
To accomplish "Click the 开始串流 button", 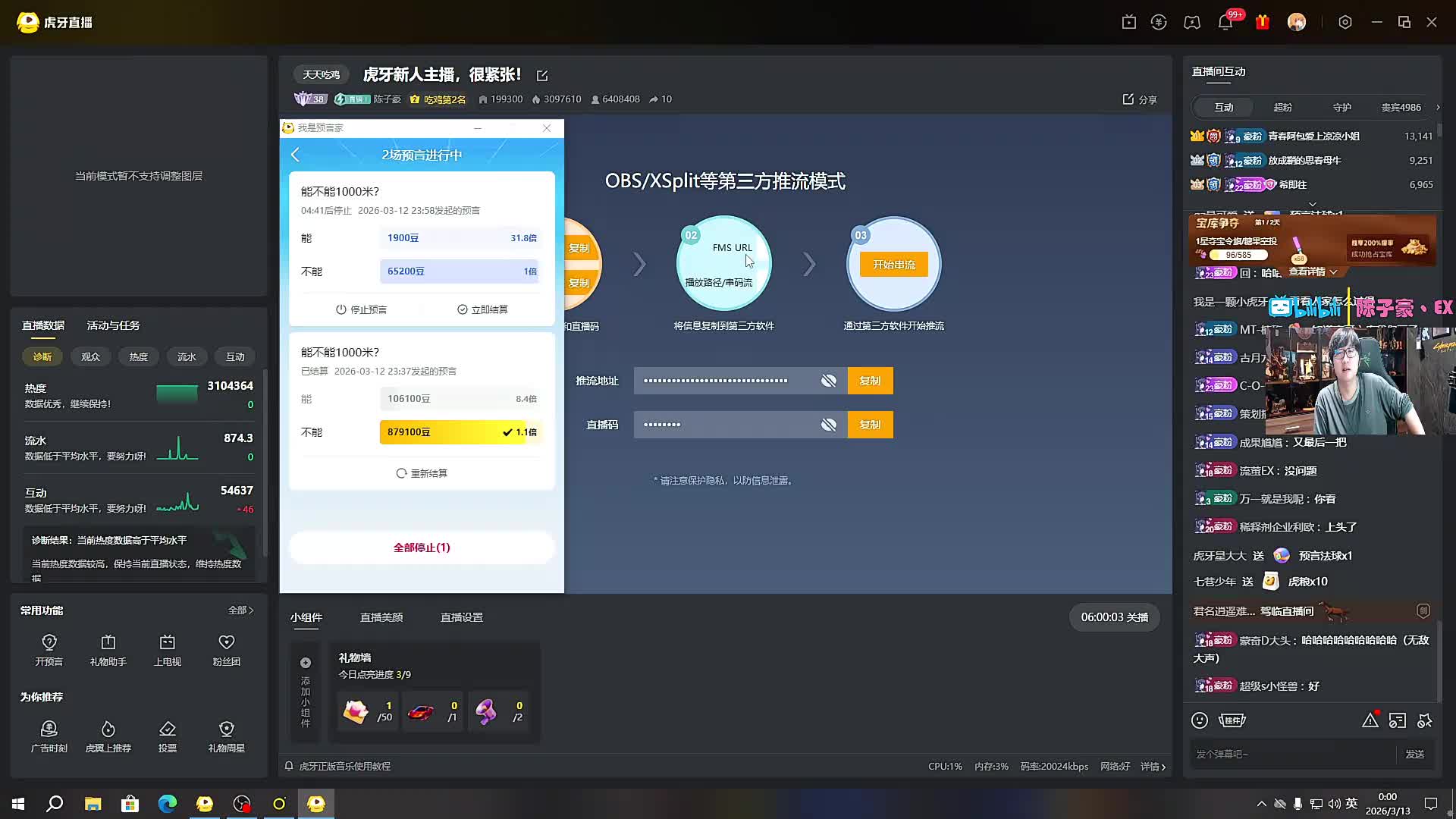I will point(894,265).
